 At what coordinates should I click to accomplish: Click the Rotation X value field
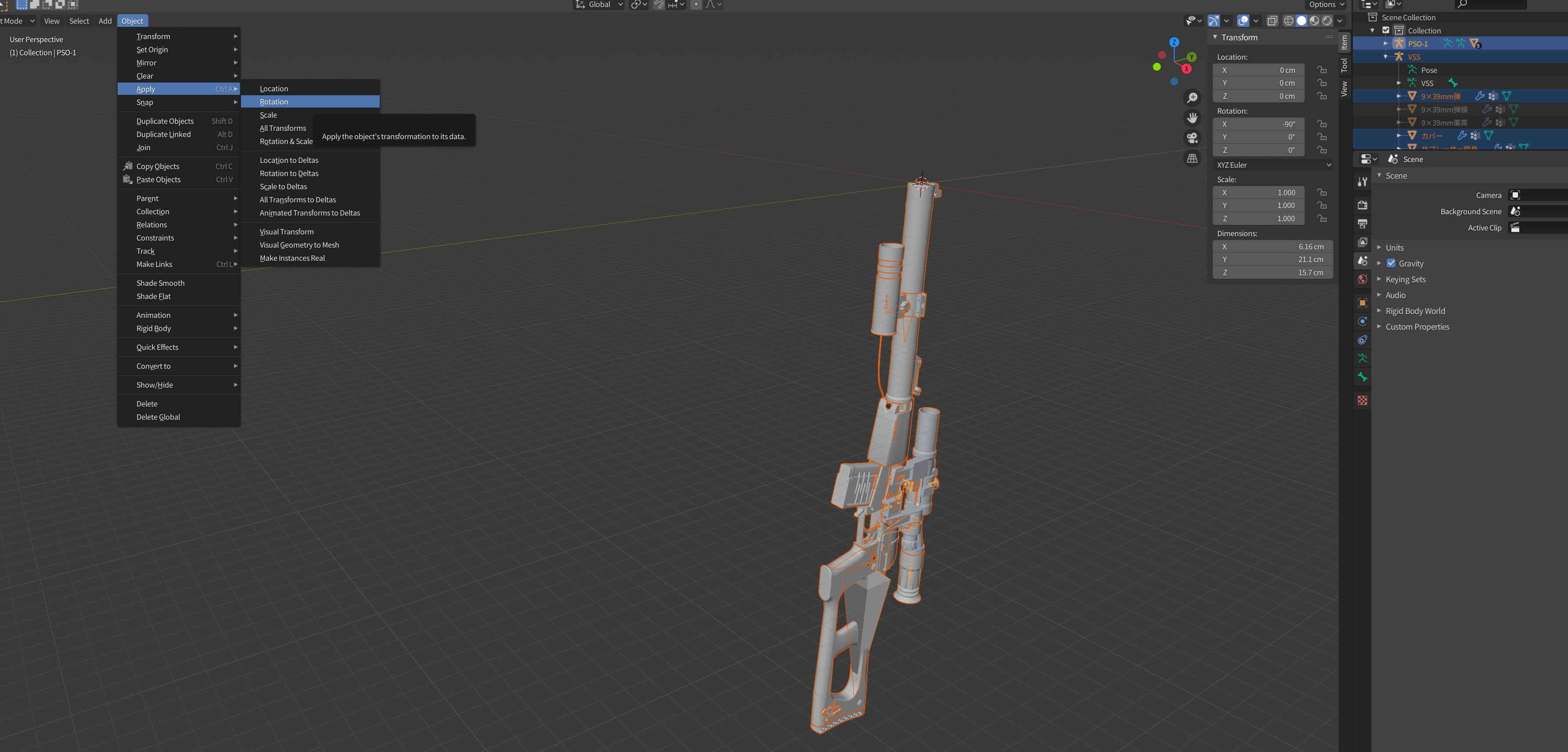pos(1258,124)
